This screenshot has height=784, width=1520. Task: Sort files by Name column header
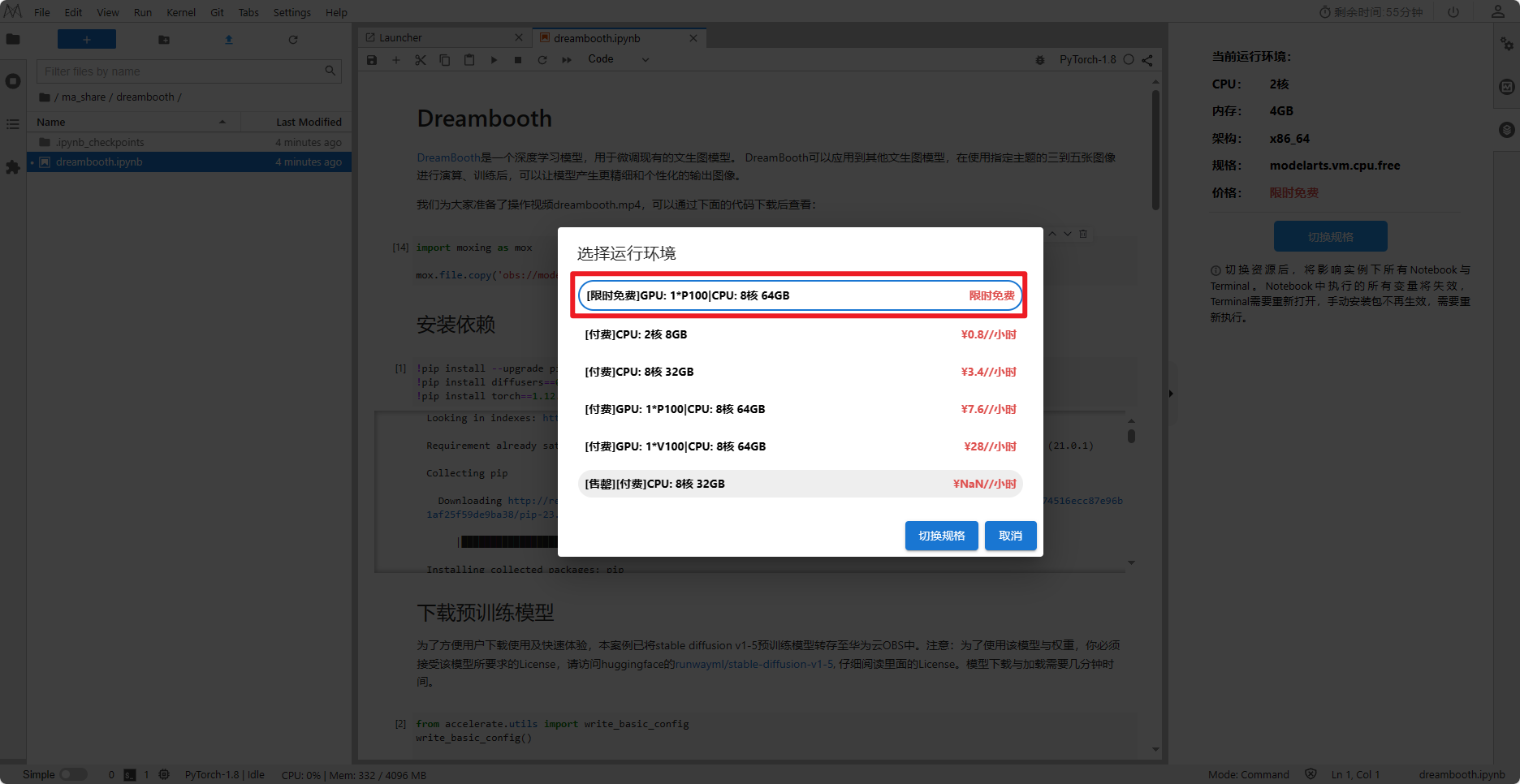click(x=134, y=122)
